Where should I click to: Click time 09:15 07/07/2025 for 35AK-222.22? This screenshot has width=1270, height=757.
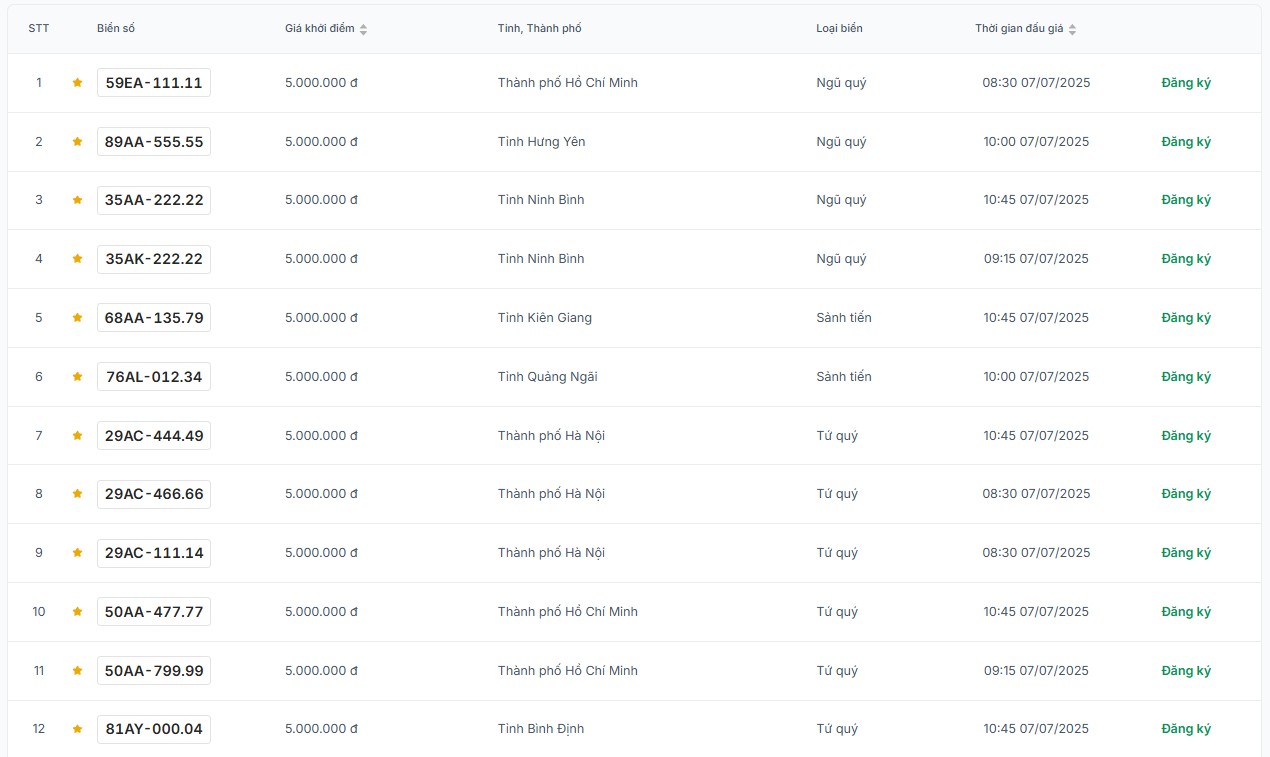[1036, 259]
